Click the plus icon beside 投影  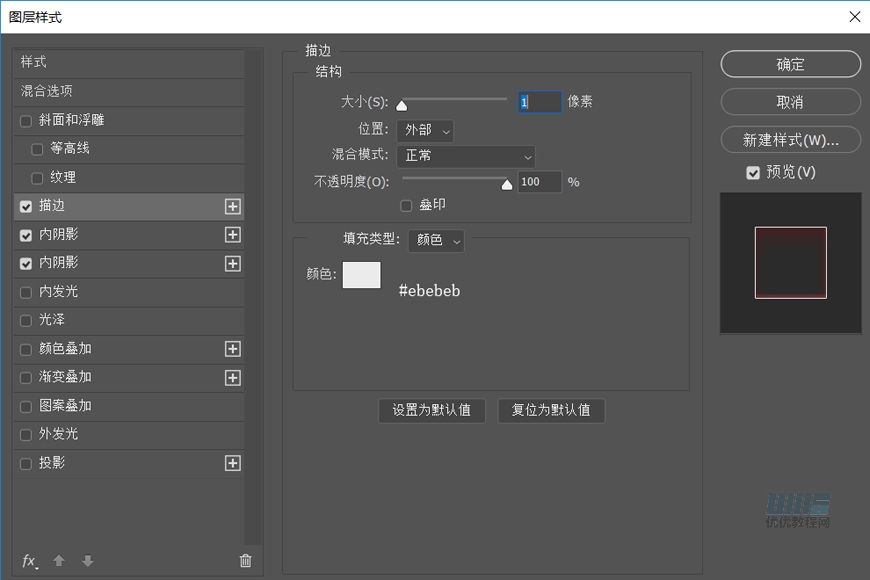click(232, 463)
